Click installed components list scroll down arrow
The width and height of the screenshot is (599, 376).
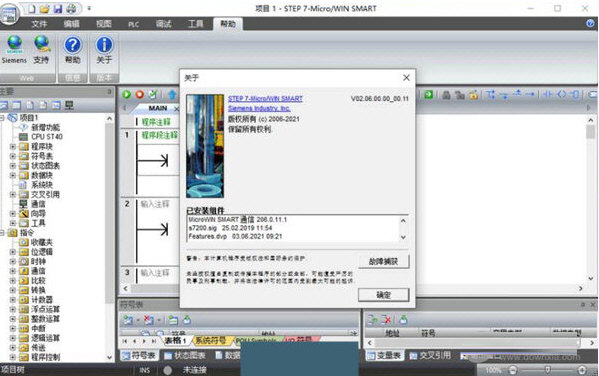coord(403,237)
